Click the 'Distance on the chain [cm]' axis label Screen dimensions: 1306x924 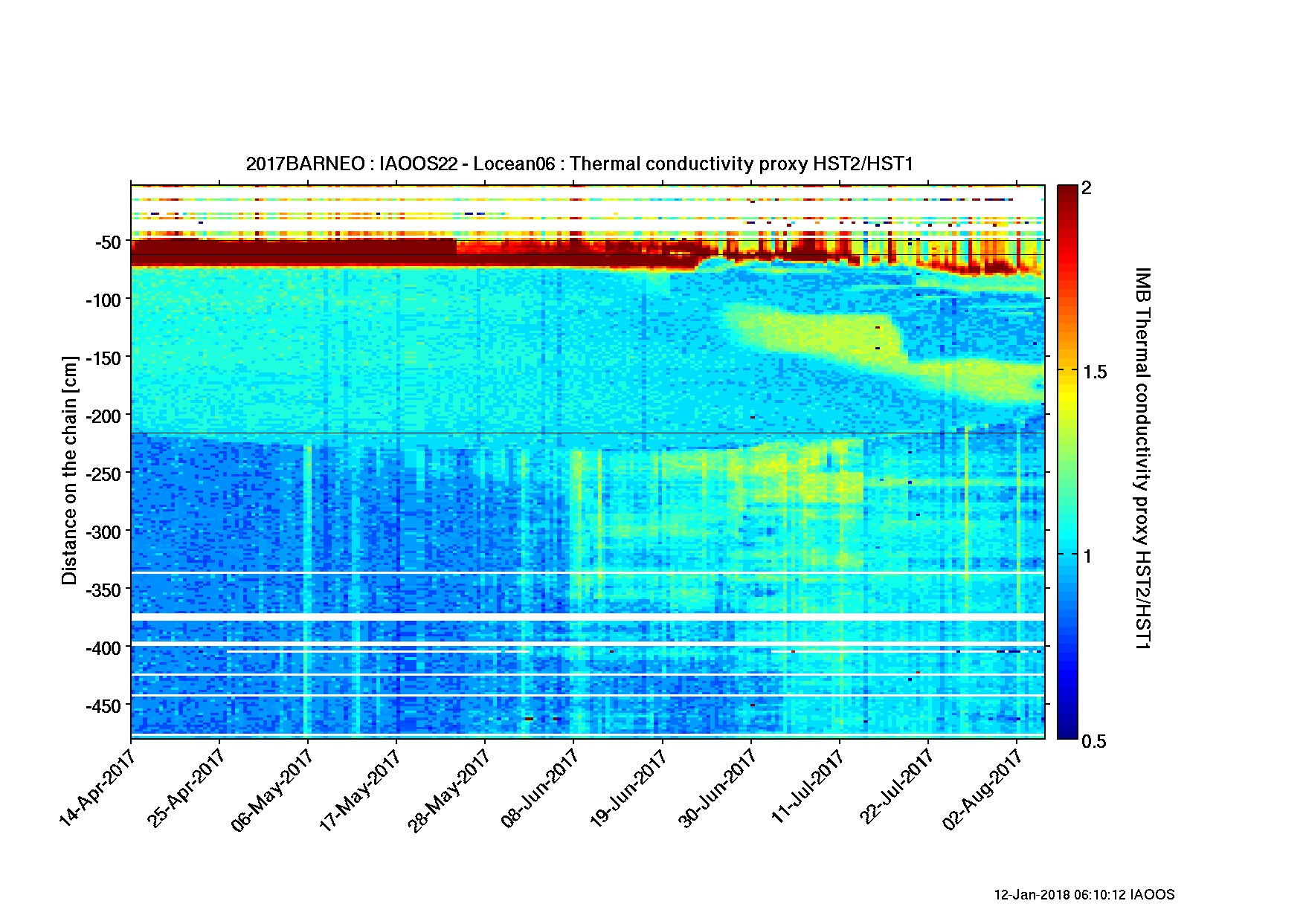coord(69,470)
